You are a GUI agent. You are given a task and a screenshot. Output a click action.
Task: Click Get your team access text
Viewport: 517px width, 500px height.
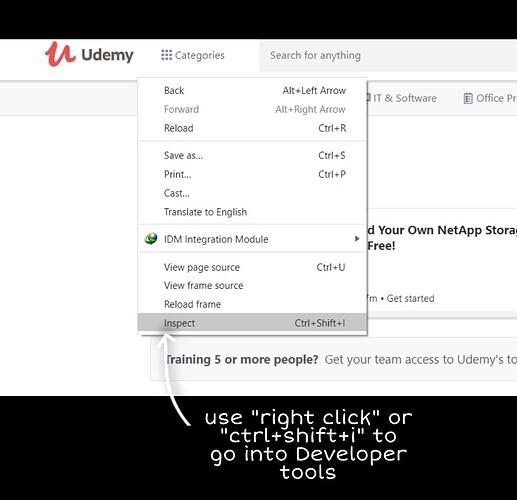(421, 359)
